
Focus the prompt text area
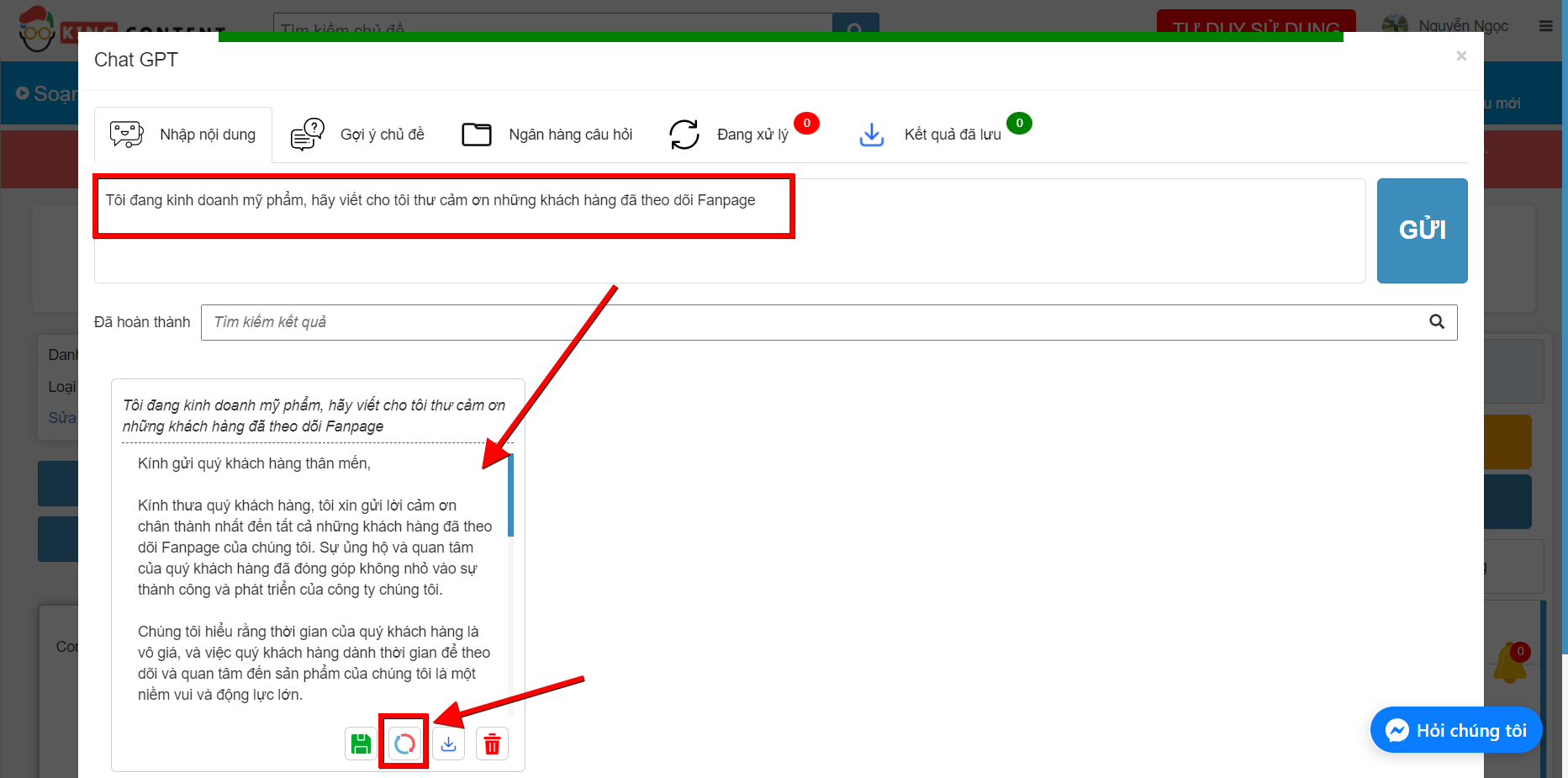730,230
